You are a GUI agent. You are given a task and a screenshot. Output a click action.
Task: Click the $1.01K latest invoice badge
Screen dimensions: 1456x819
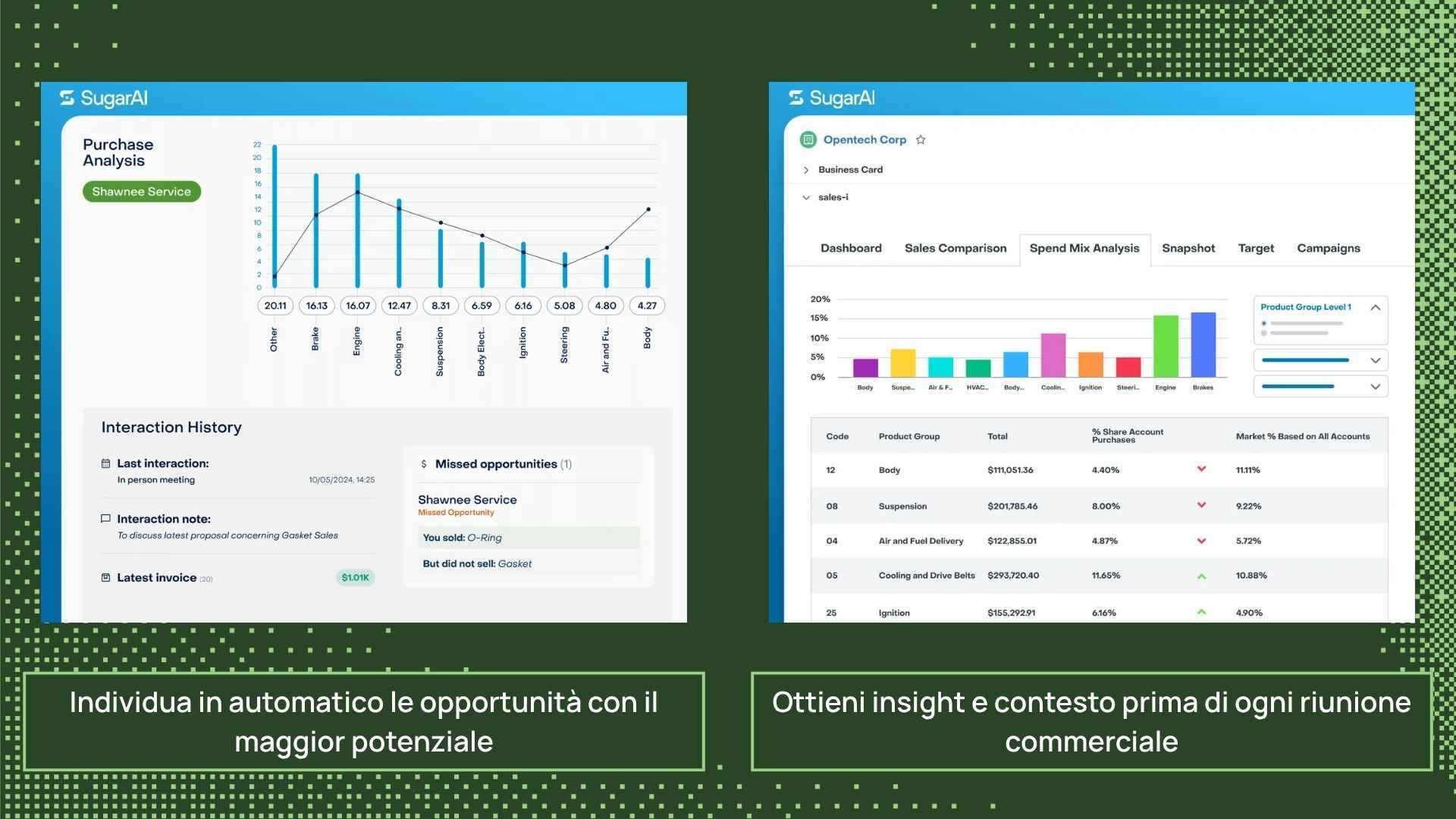tap(355, 578)
